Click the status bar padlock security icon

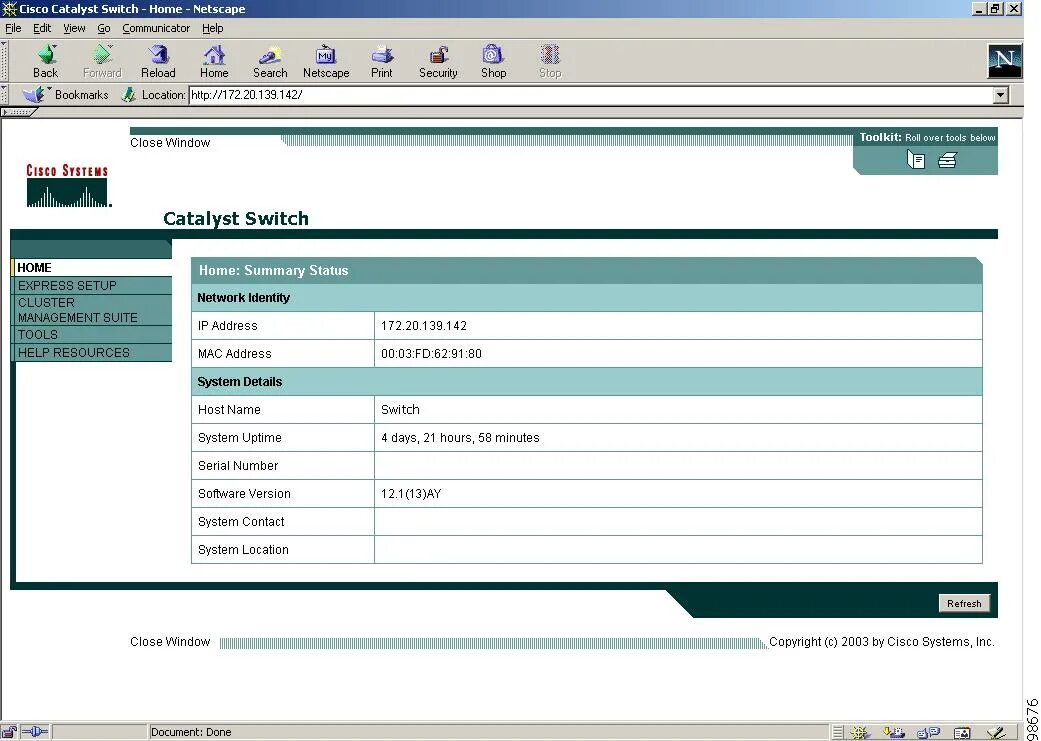tap(10, 732)
